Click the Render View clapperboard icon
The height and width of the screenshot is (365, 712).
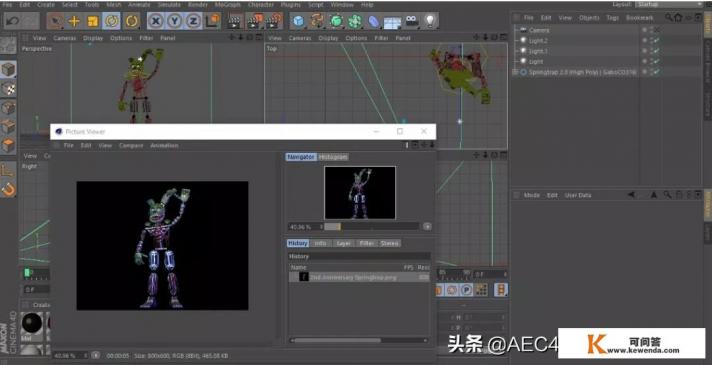235,21
